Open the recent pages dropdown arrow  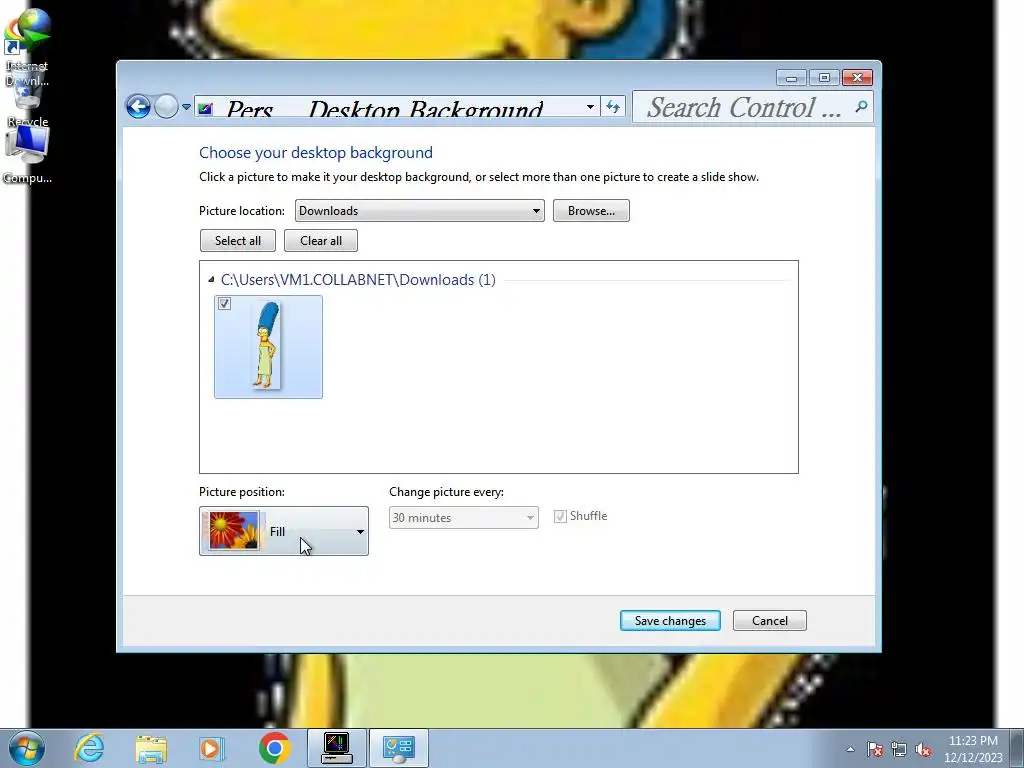point(186,107)
